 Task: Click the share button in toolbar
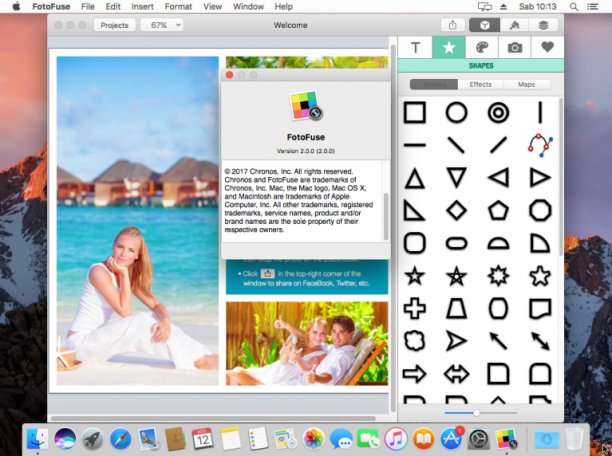[453, 25]
